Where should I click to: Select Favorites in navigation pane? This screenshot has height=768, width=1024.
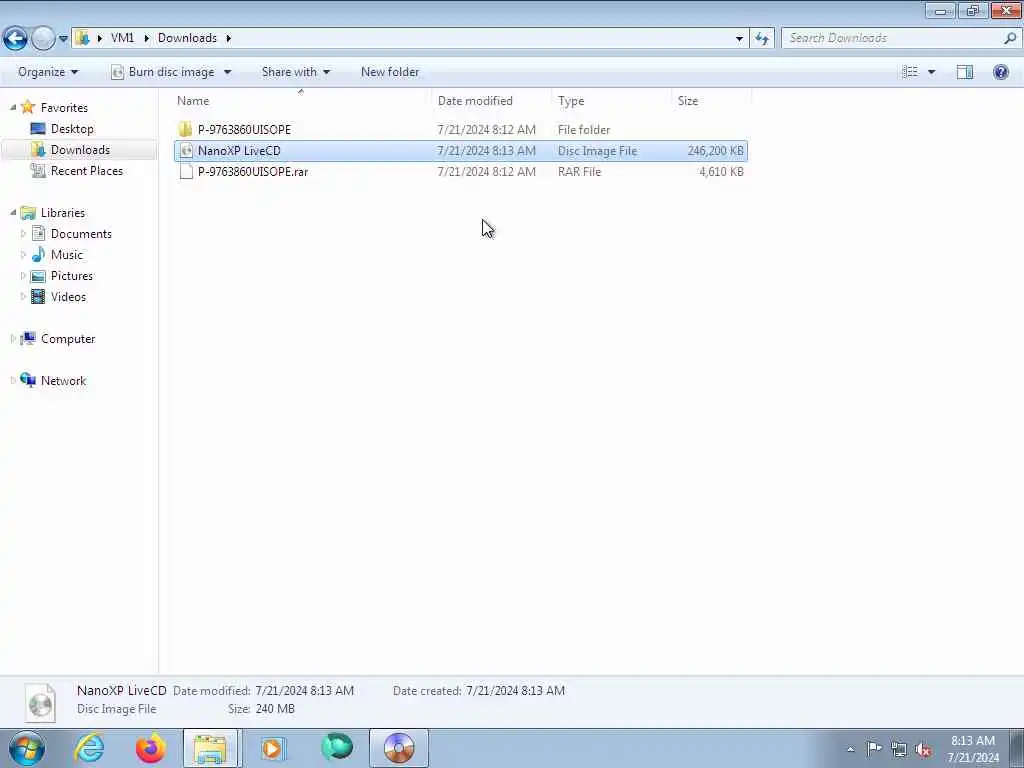pos(64,108)
